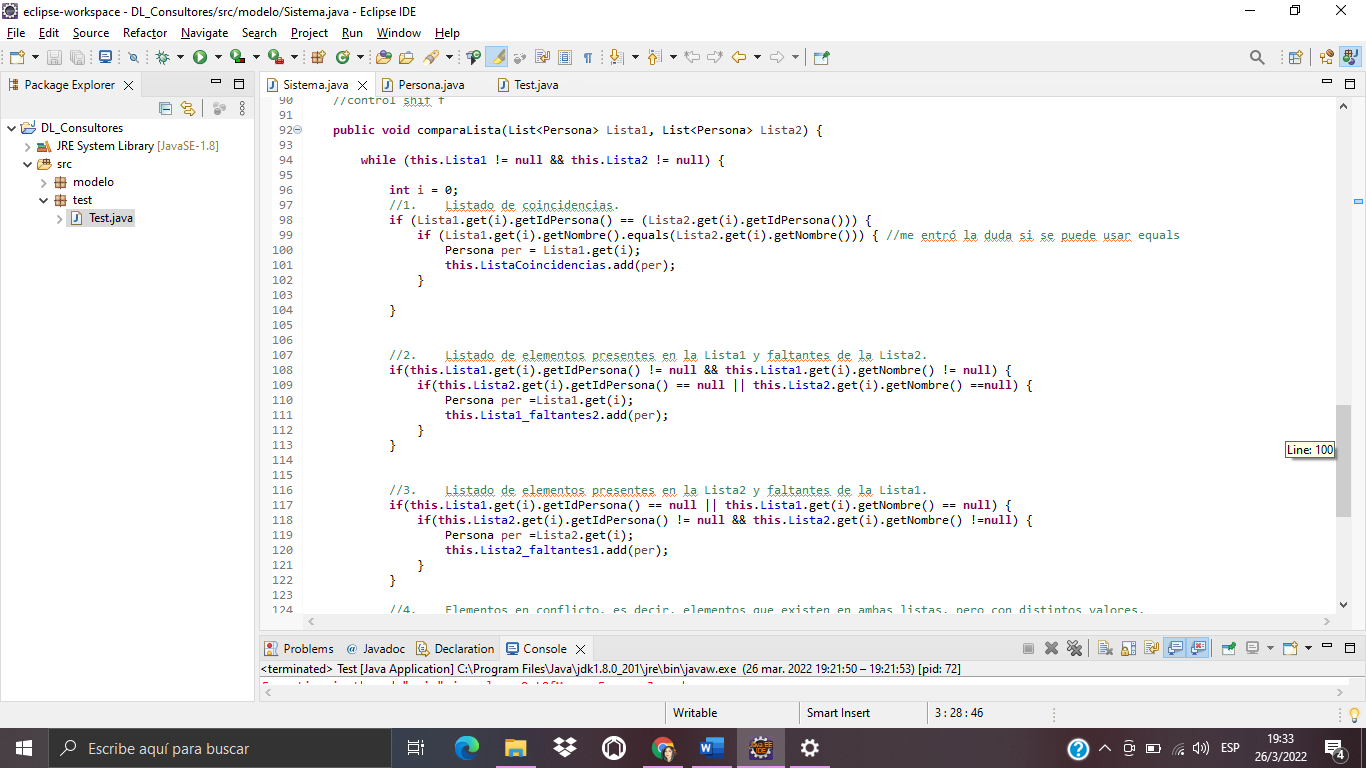Remove launch with Console X icon
Viewport: 1366px width, 768px height.
[x=1052, y=648]
